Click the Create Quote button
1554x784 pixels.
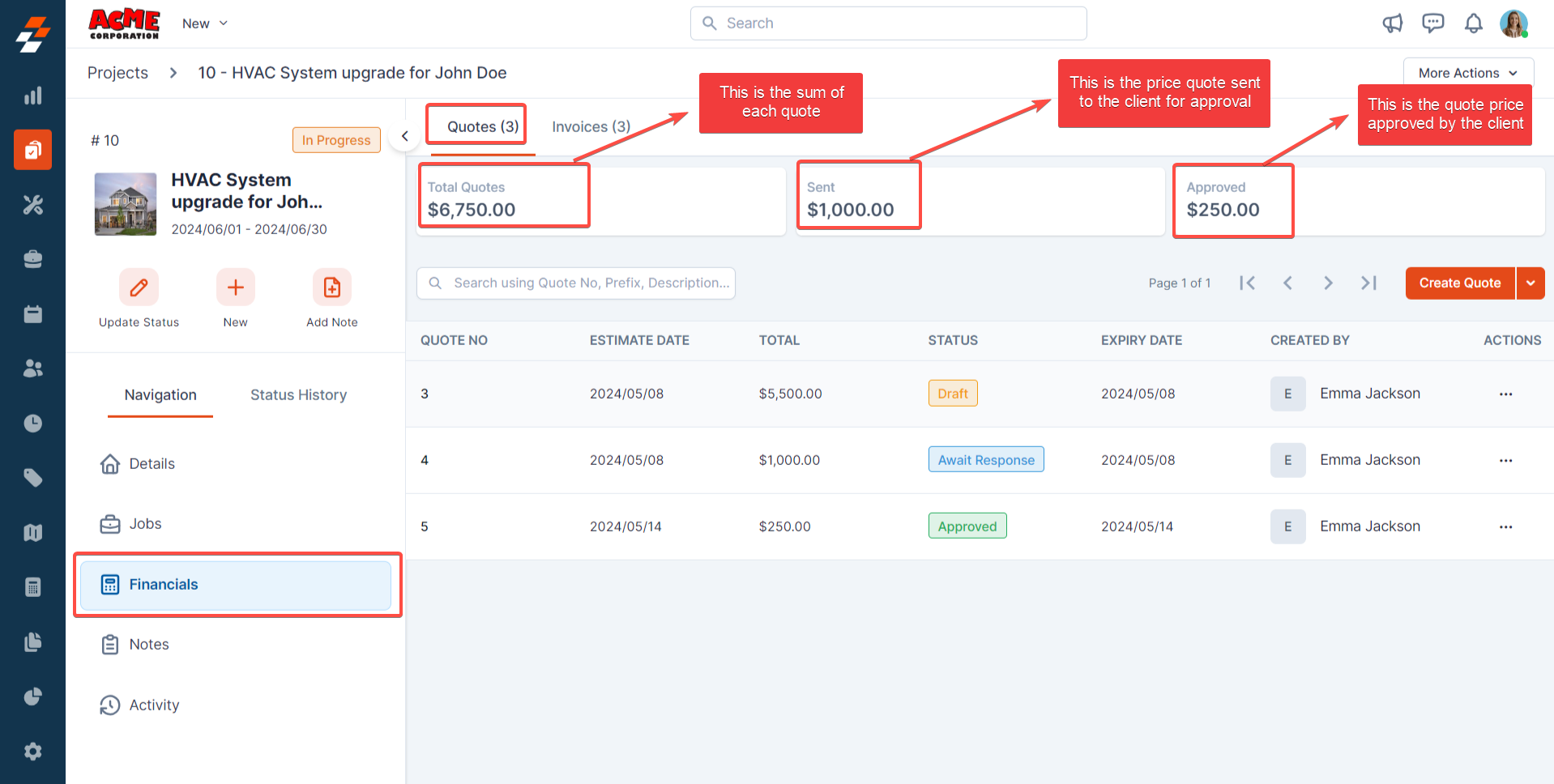[x=1460, y=283]
